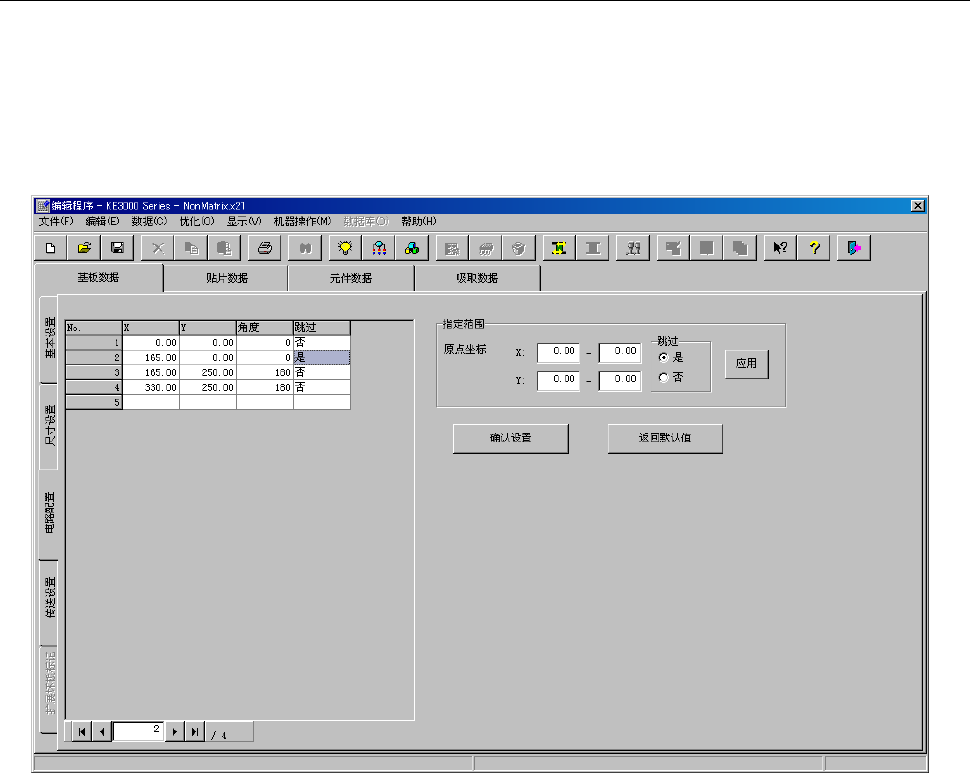Click the first X origin coordinate field
The width and height of the screenshot is (970, 773).
pos(558,352)
